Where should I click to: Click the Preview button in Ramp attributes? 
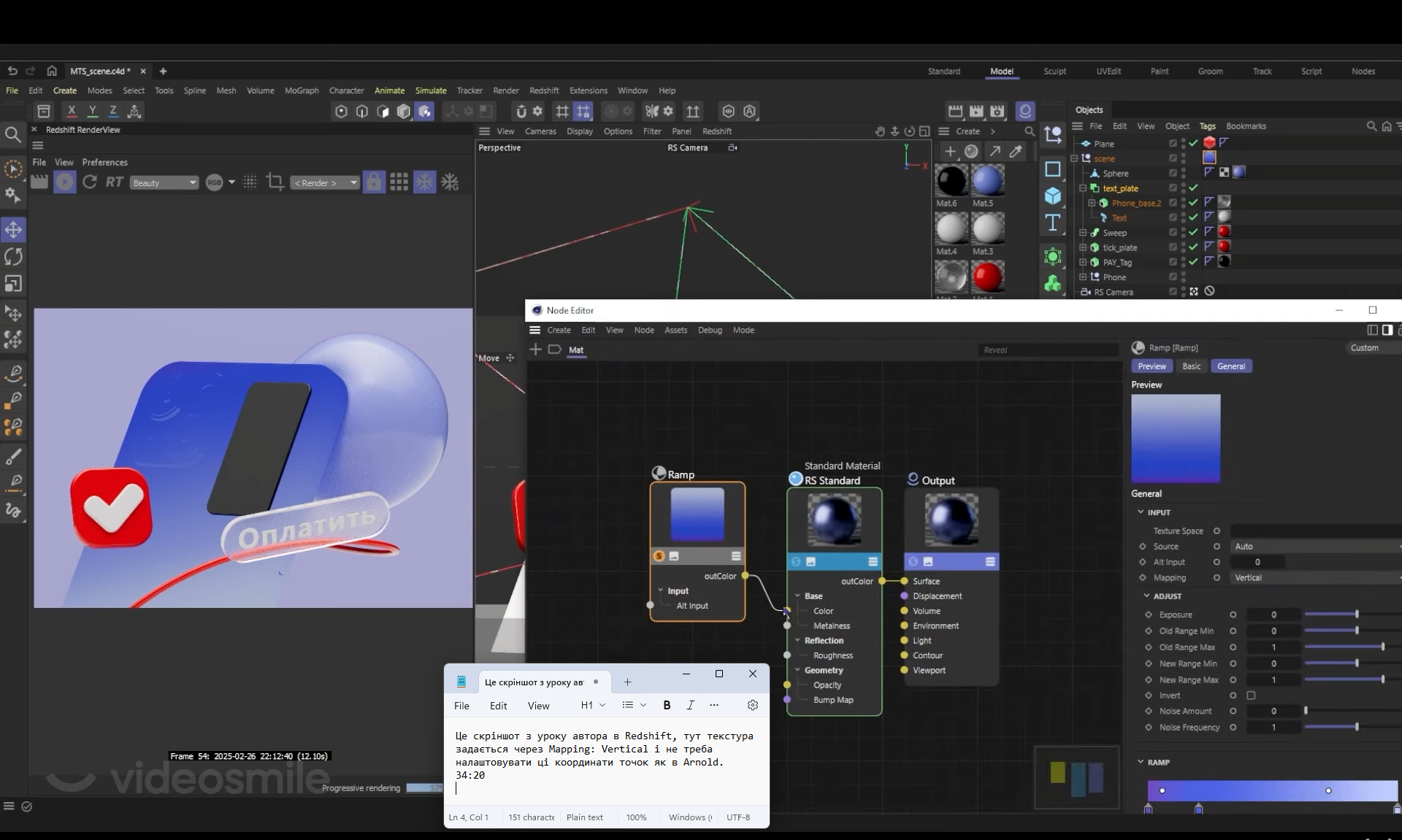pos(1152,366)
